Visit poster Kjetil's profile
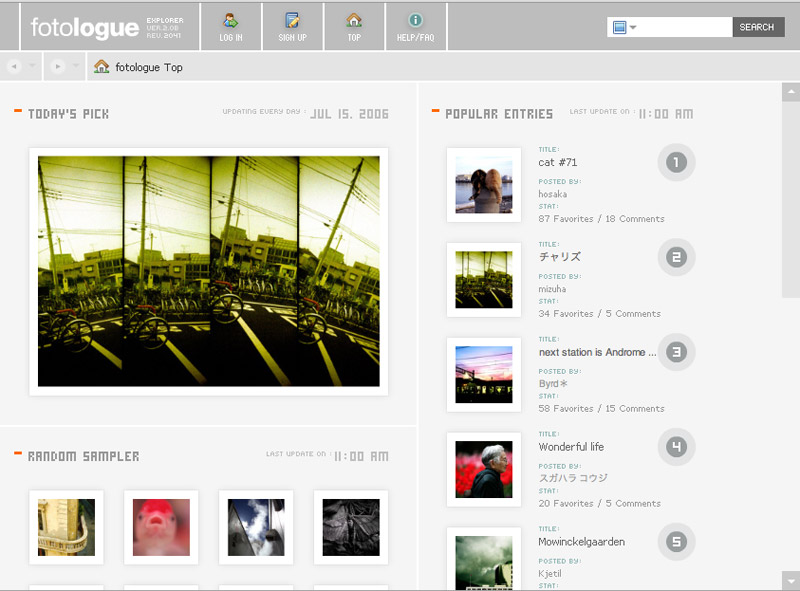The width and height of the screenshot is (800, 591). (549, 574)
